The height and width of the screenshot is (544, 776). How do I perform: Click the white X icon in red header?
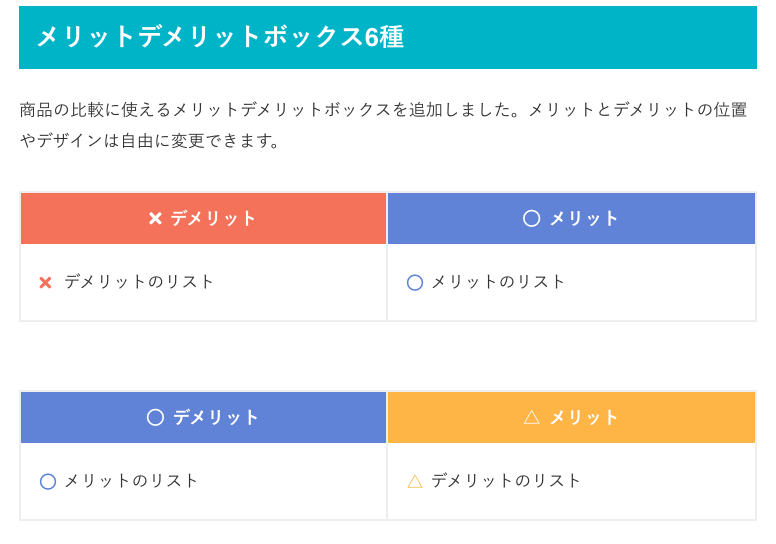pyautogui.click(x=155, y=218)
